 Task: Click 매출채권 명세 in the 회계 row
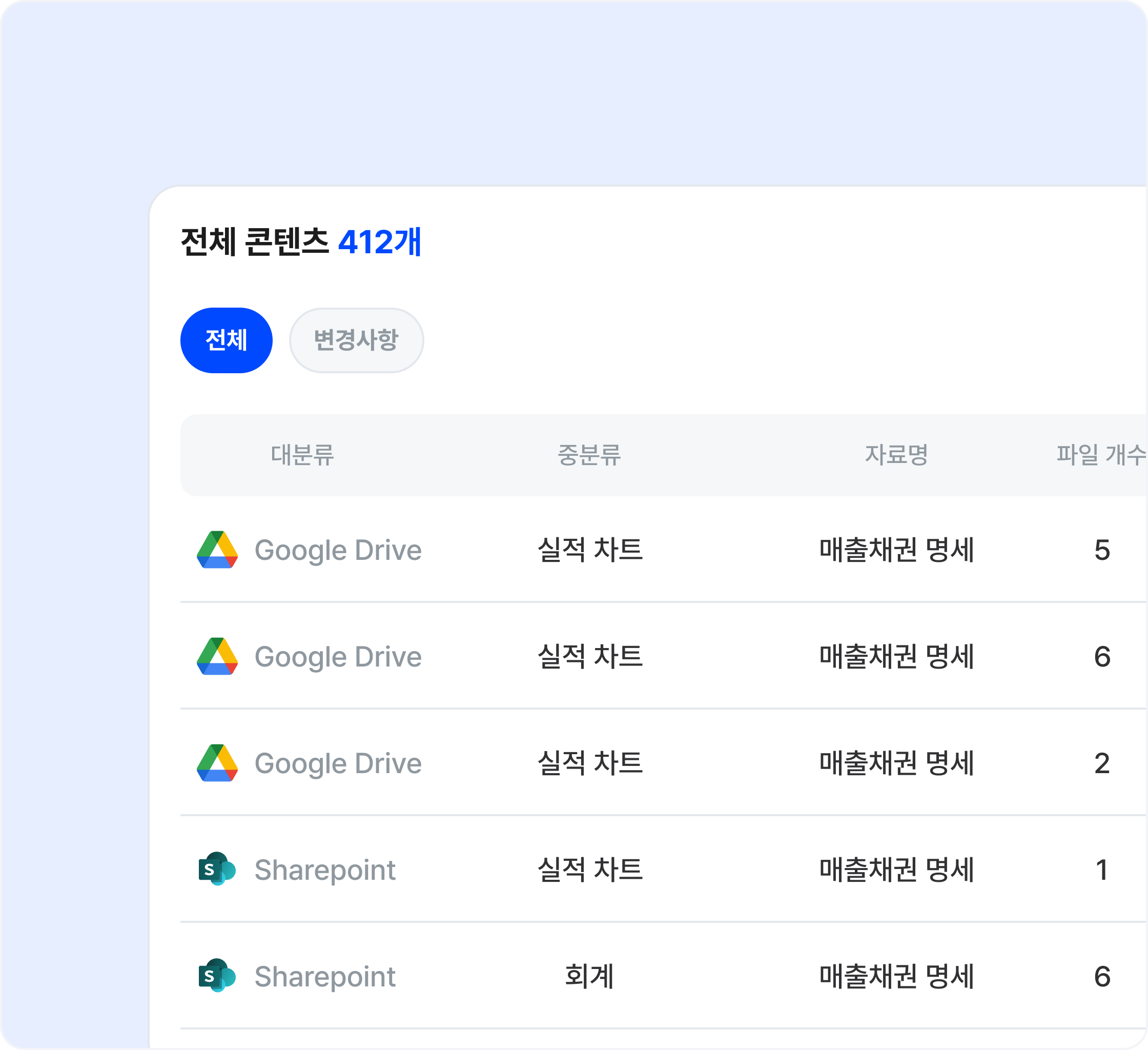pyautogui.click(x=897, y=976)
